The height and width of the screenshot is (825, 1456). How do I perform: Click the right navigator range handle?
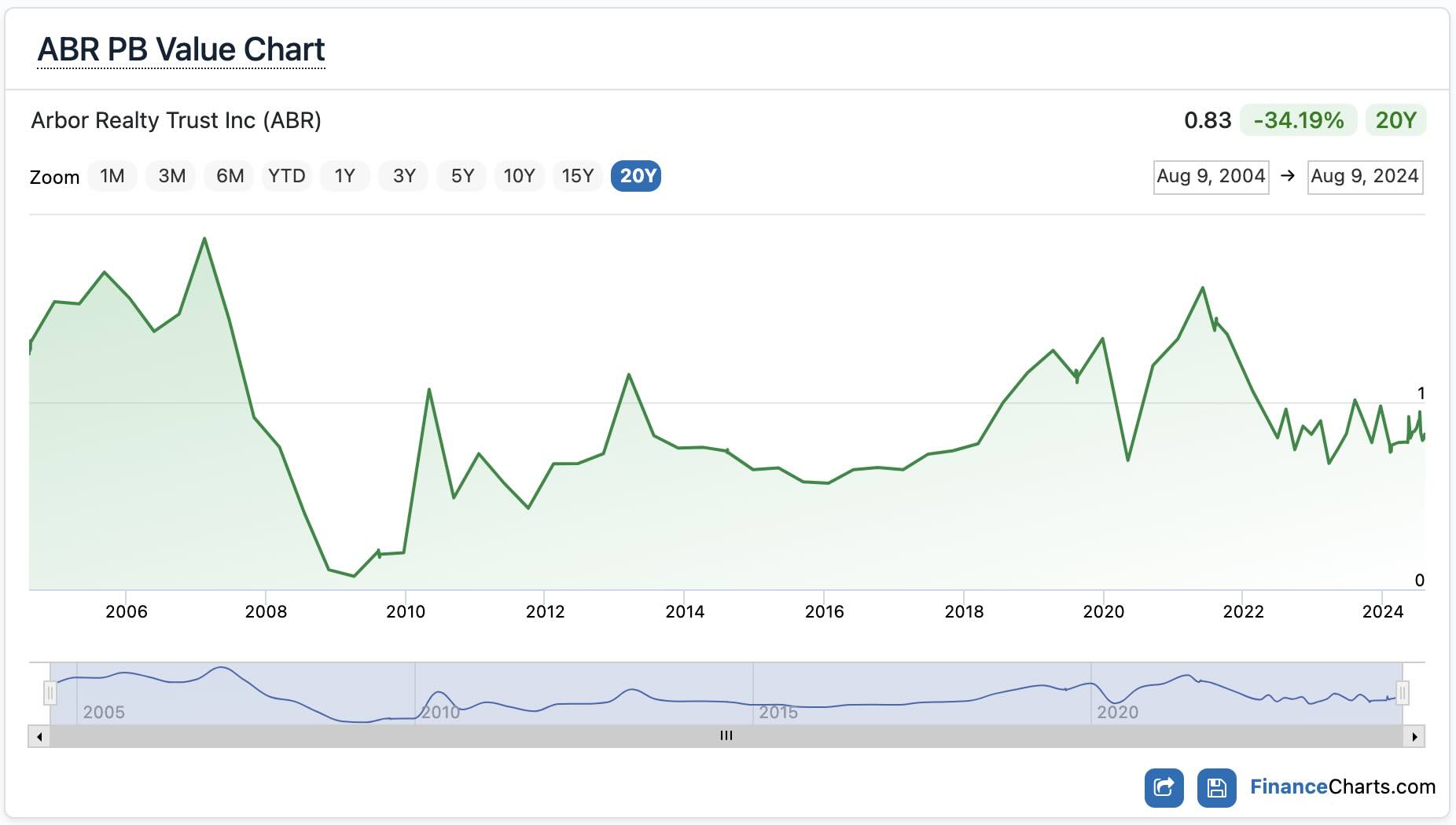[1403, 693]
